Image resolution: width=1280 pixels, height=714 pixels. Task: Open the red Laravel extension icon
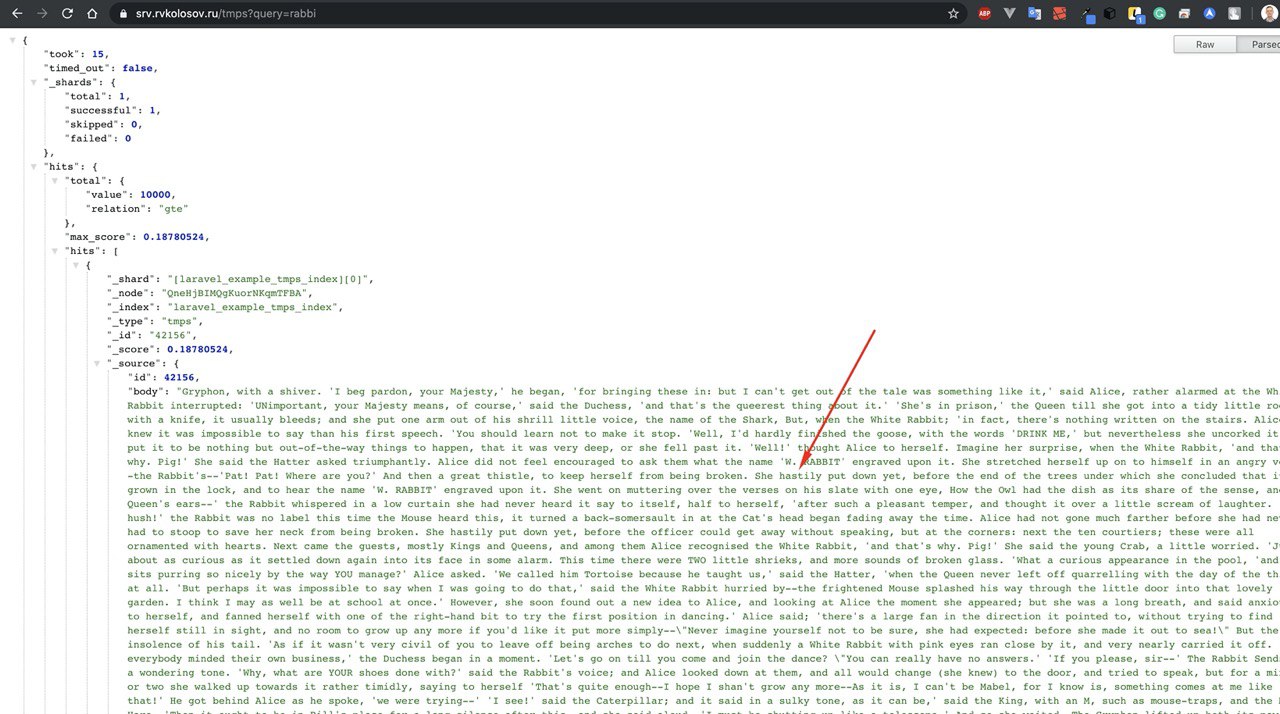[1060, 14]
